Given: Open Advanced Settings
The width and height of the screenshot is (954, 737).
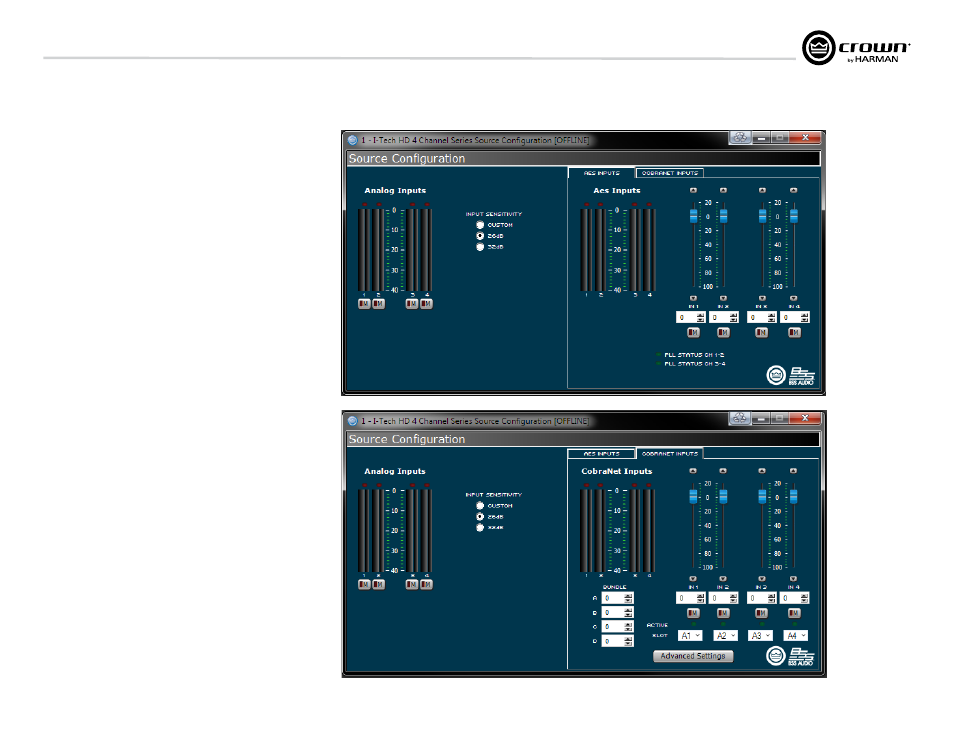Looking at the screenshot, I should click(x=693, y=656).
